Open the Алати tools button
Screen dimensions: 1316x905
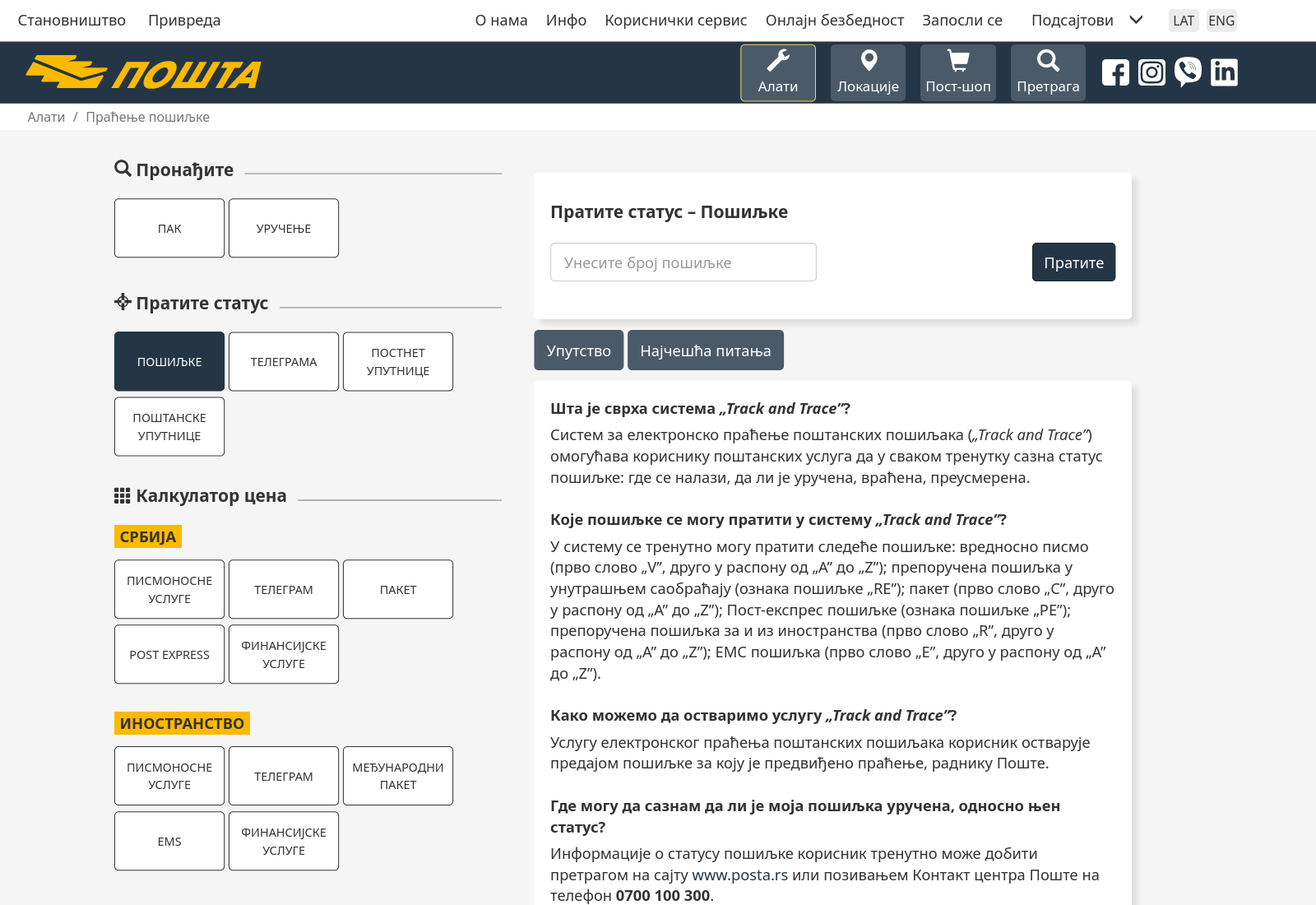click(x=777, y=73)
